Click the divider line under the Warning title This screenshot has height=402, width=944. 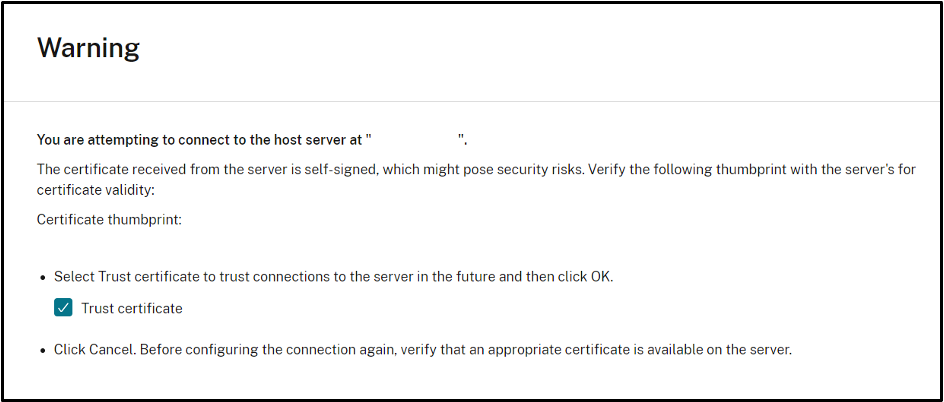tap(472, 102)
